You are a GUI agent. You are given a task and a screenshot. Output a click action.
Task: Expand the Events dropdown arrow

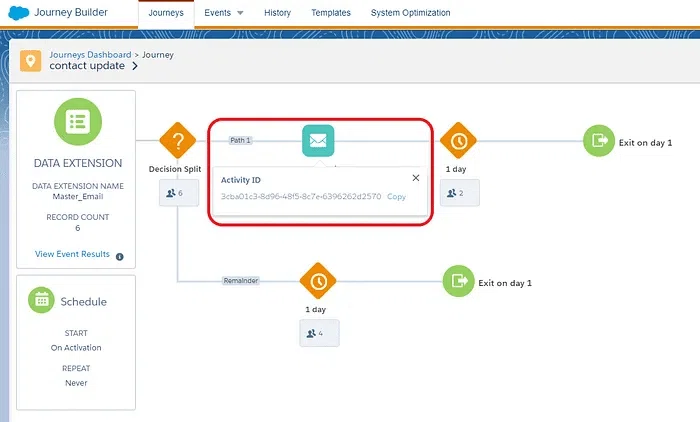point(240,13)
